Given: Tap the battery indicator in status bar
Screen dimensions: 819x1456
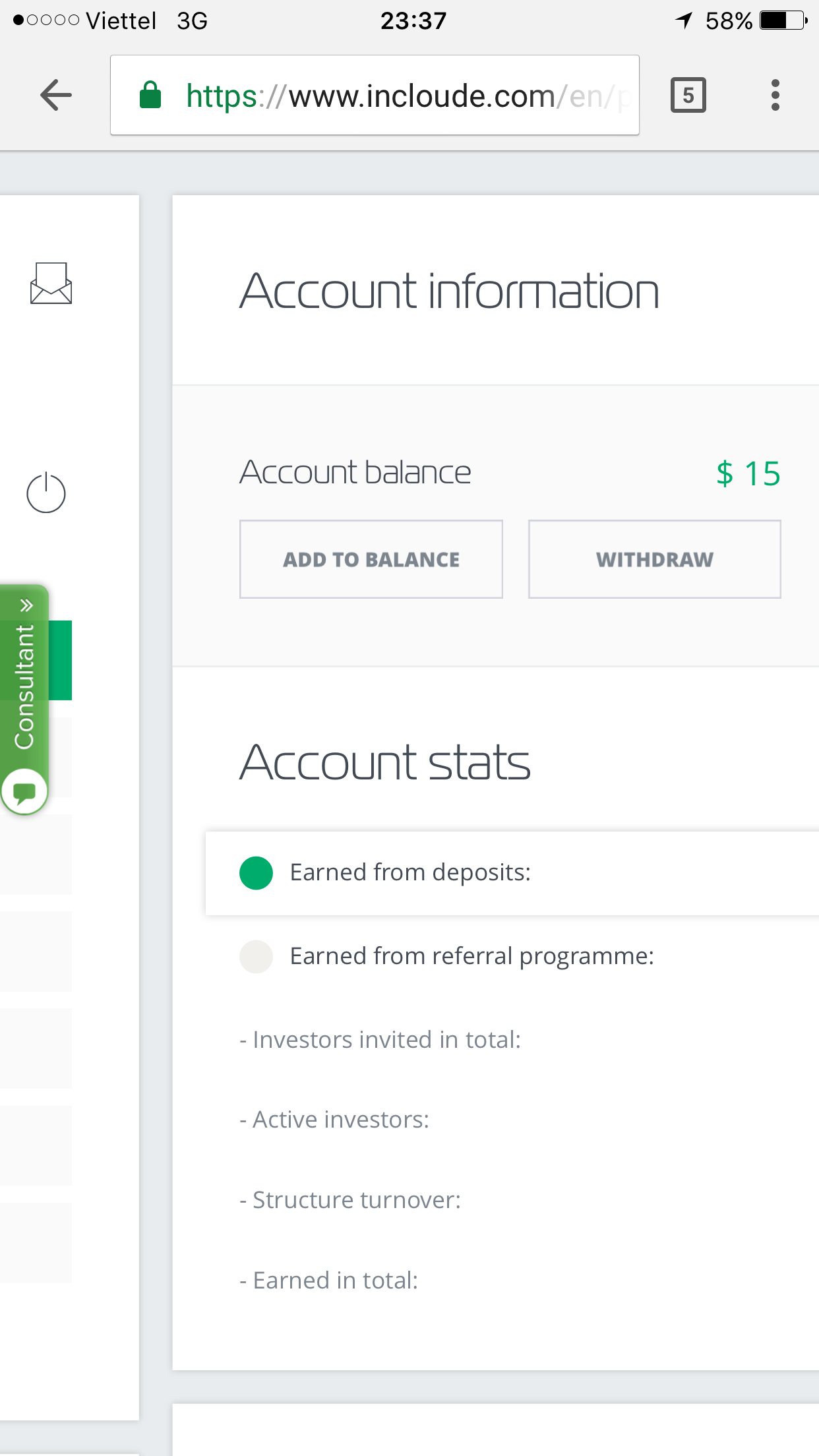Looking at the screenshot, I should [x=783, y=20].
